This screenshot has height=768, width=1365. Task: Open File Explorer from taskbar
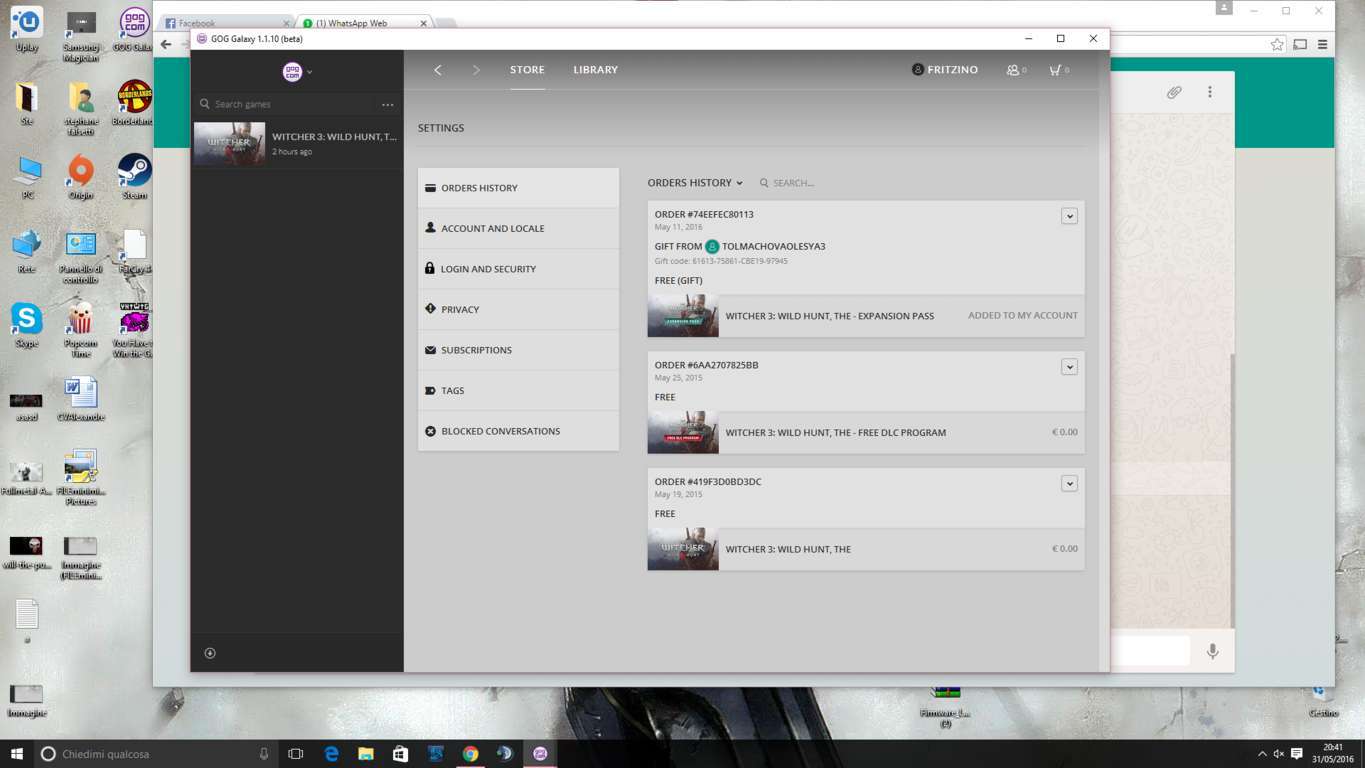[366, 754]
